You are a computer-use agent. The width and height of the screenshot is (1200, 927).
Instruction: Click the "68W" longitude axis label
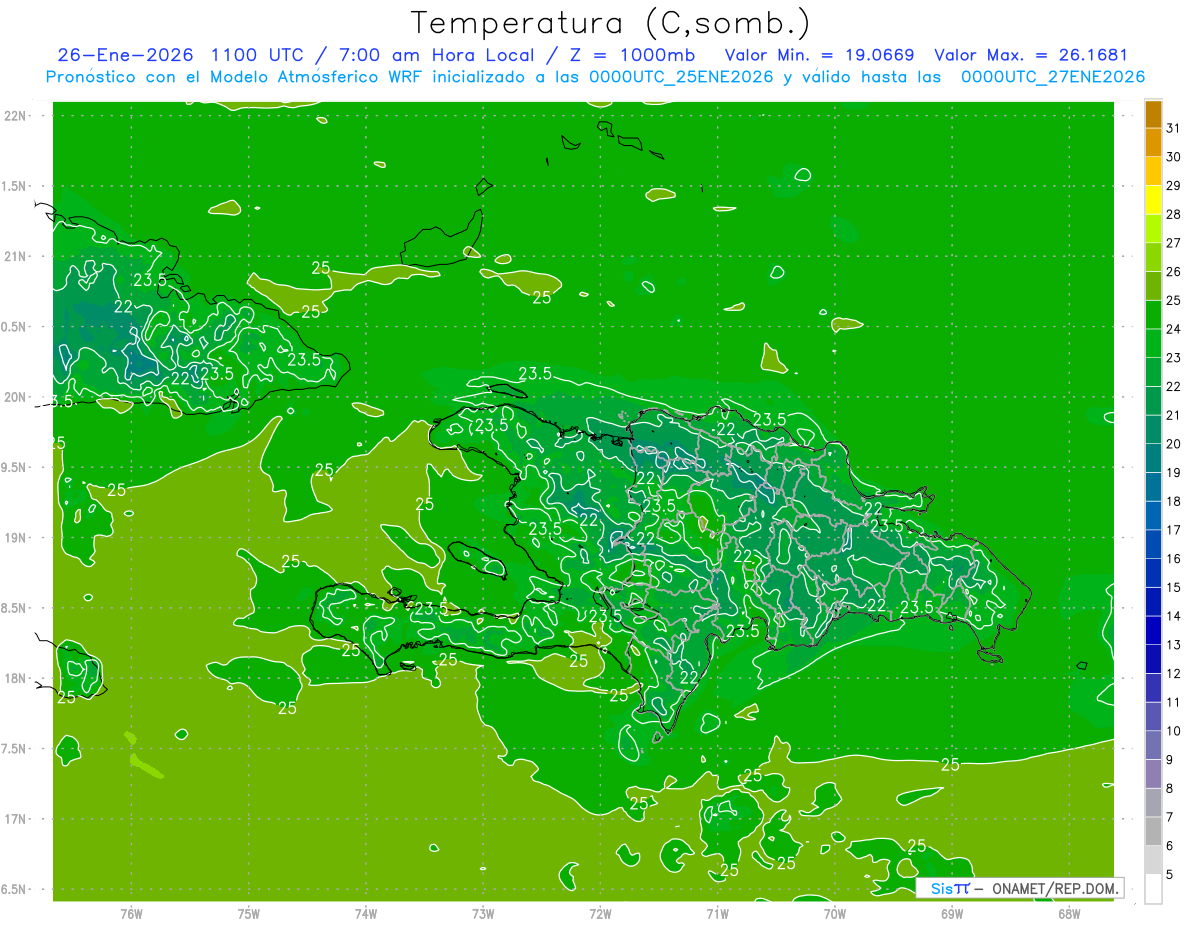[1068, 914]
